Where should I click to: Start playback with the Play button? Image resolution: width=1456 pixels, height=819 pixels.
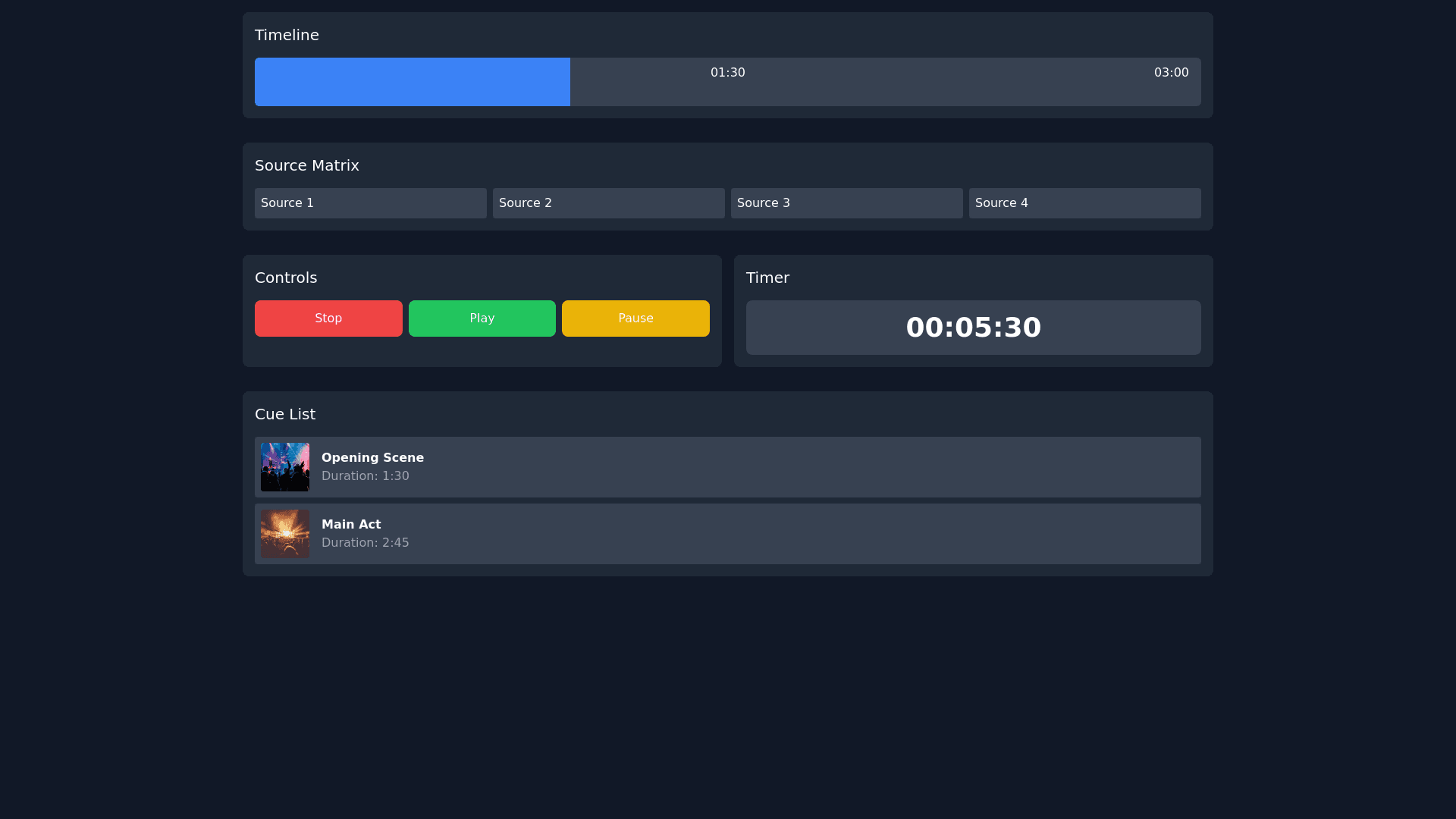[482, 318]
